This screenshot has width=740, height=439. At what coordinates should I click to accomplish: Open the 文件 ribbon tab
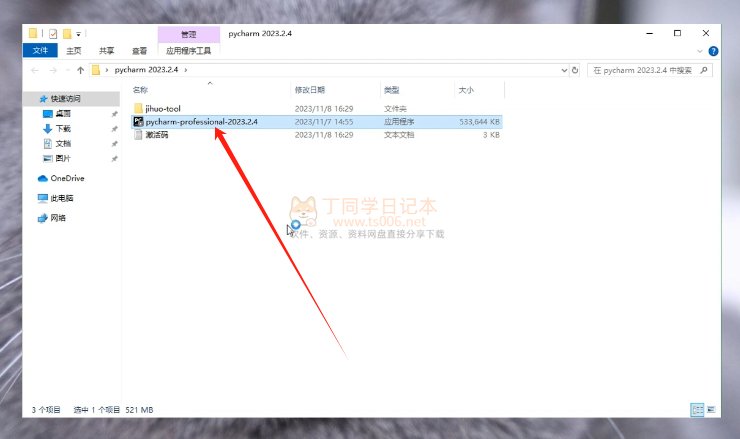[40, 51]
